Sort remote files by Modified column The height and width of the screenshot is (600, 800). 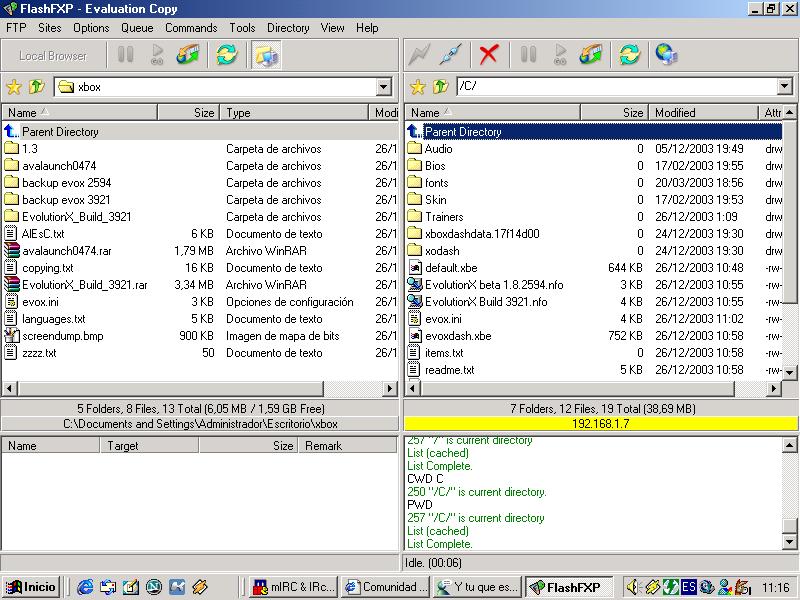pyautogui.click(x=703, y=113)
